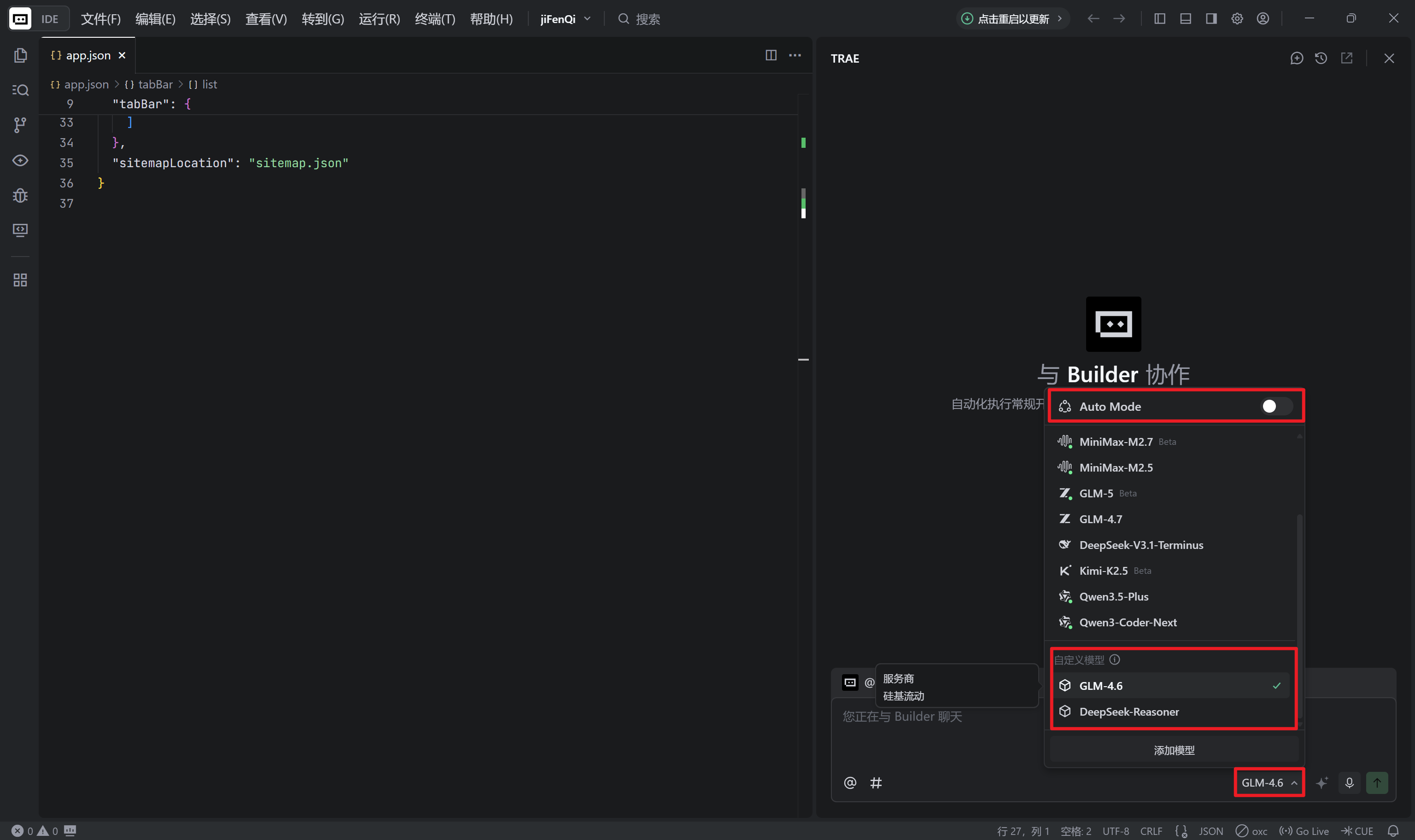
Task: Open the 选择(S) menu
Action: tap(210, 19)
